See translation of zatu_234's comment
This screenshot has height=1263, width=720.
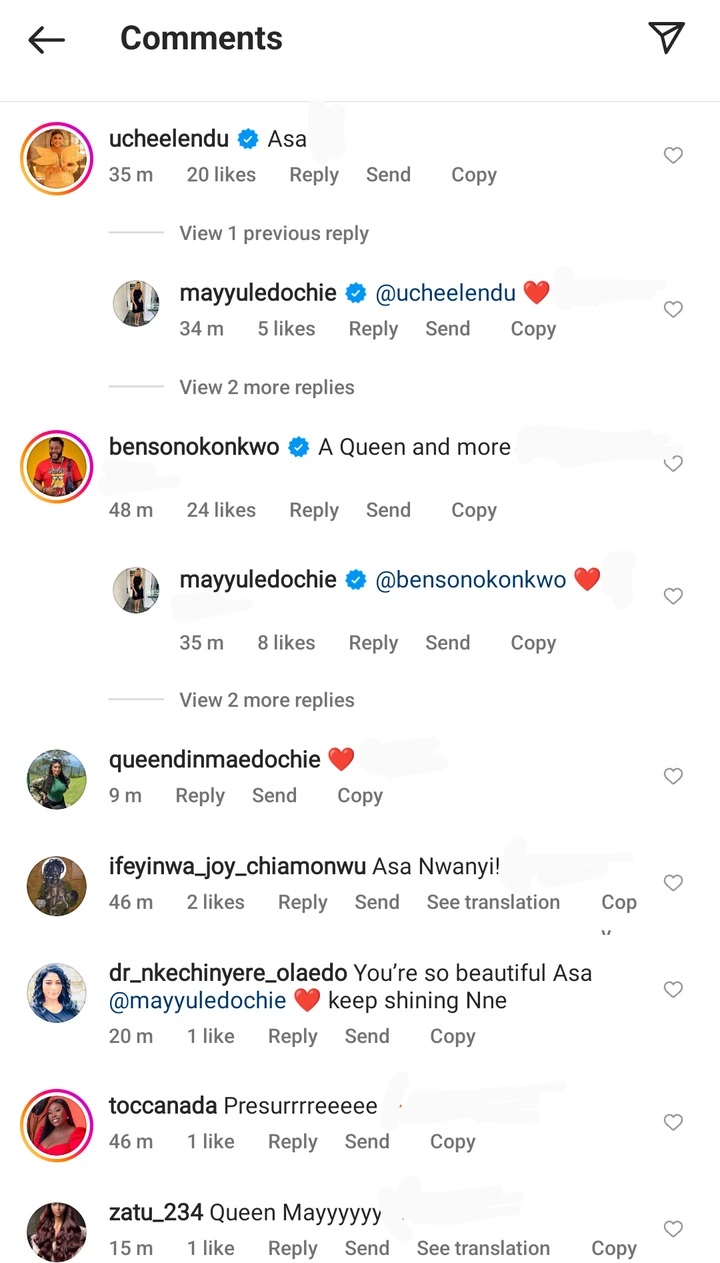pyautogui.click(x=483, y=1248)
